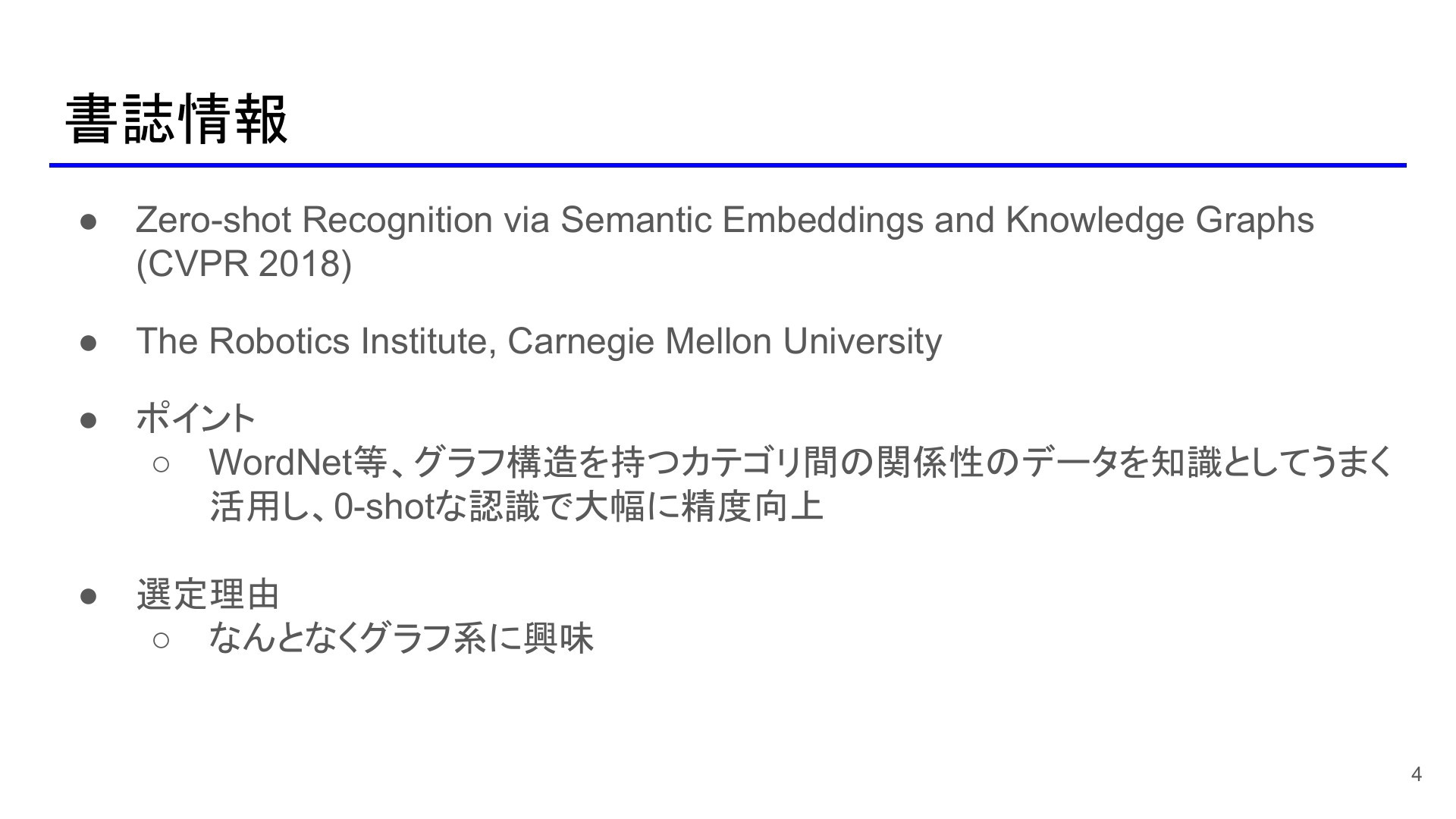Click the 選定理由 bullet heading
Viewport: 1456px width, 819px height.
coord(208,594)
